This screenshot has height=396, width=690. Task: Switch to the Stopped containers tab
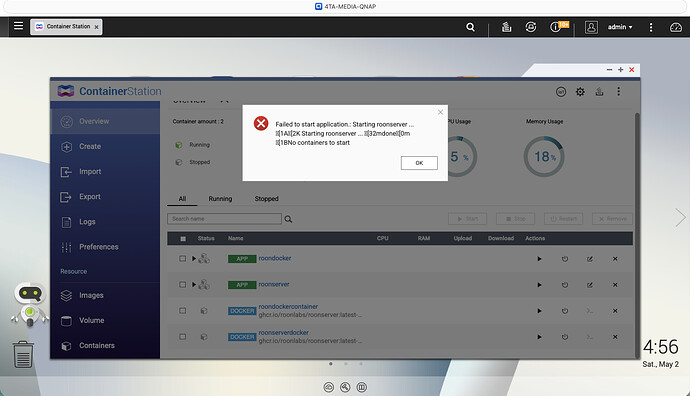266,199
